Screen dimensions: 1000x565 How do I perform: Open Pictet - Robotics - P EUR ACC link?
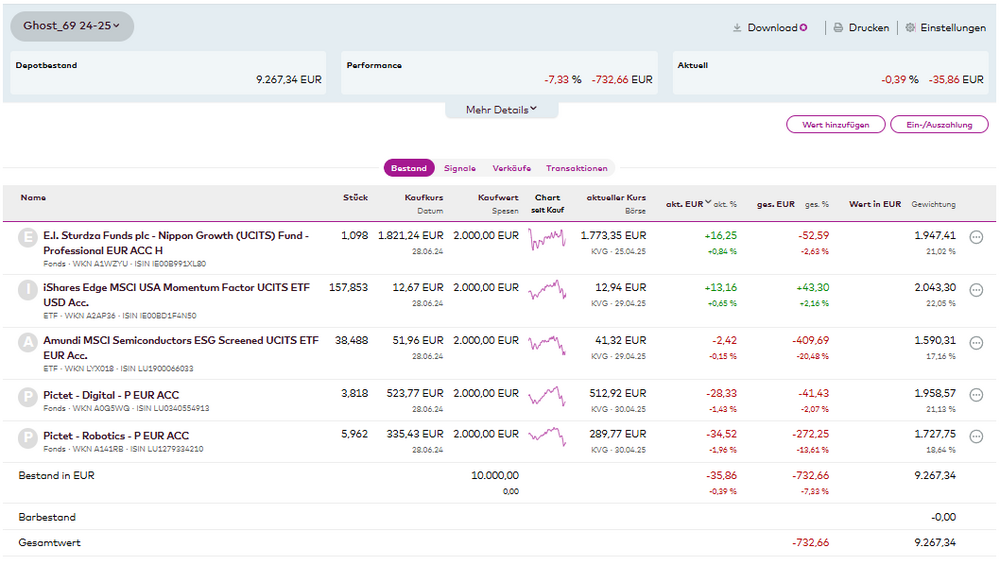(x=116, y=436)
